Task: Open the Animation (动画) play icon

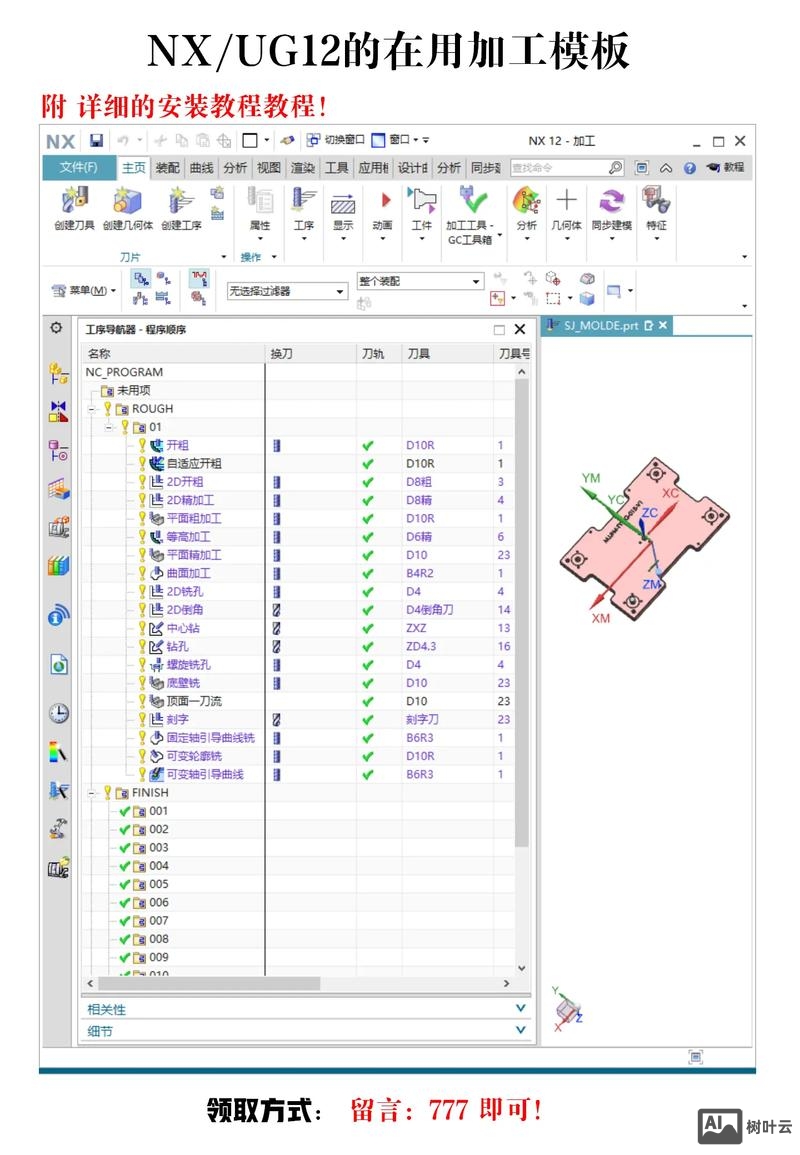Action: point(383,202)
